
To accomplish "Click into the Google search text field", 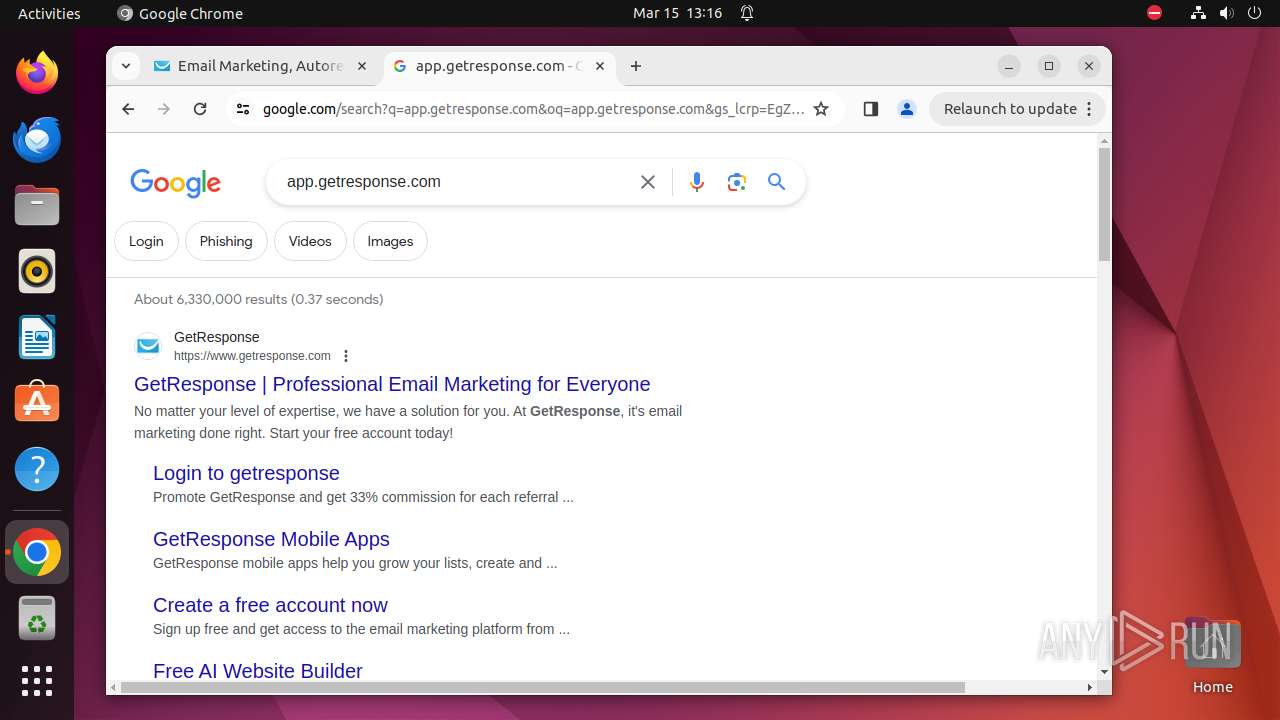I will coord(455,182).
